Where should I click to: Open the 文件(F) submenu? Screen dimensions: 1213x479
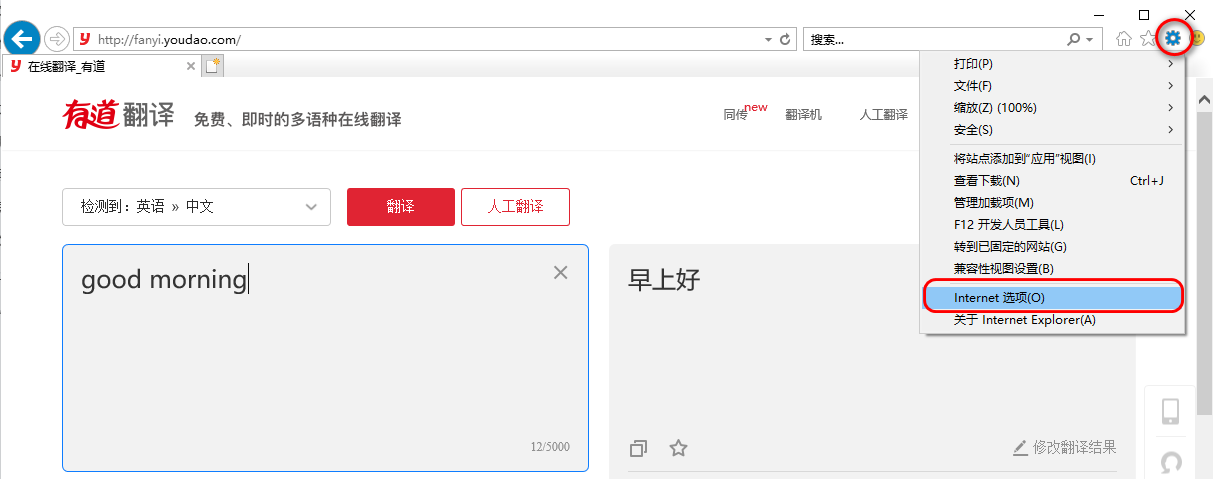1052,85
